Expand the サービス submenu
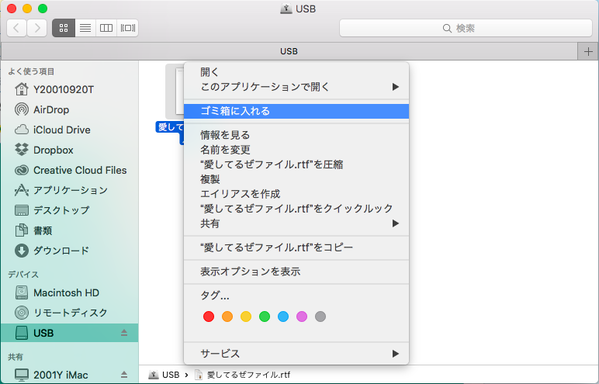The image size is (599, 384). tap(296, 354)
